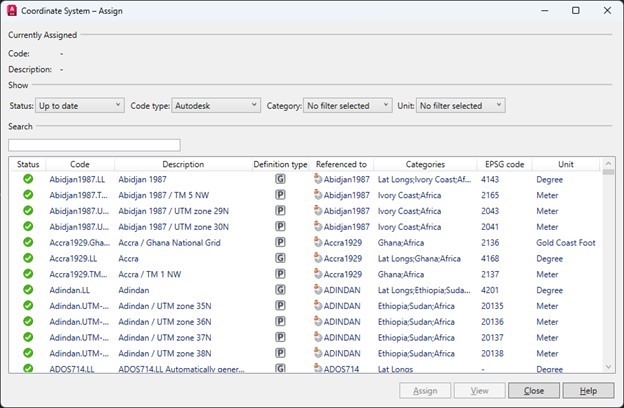This screenshot has width=624, height=408.
Task: Click G definition type icon for Abidjan 1987
Action: pyautogui.click(x=280, y=179)
